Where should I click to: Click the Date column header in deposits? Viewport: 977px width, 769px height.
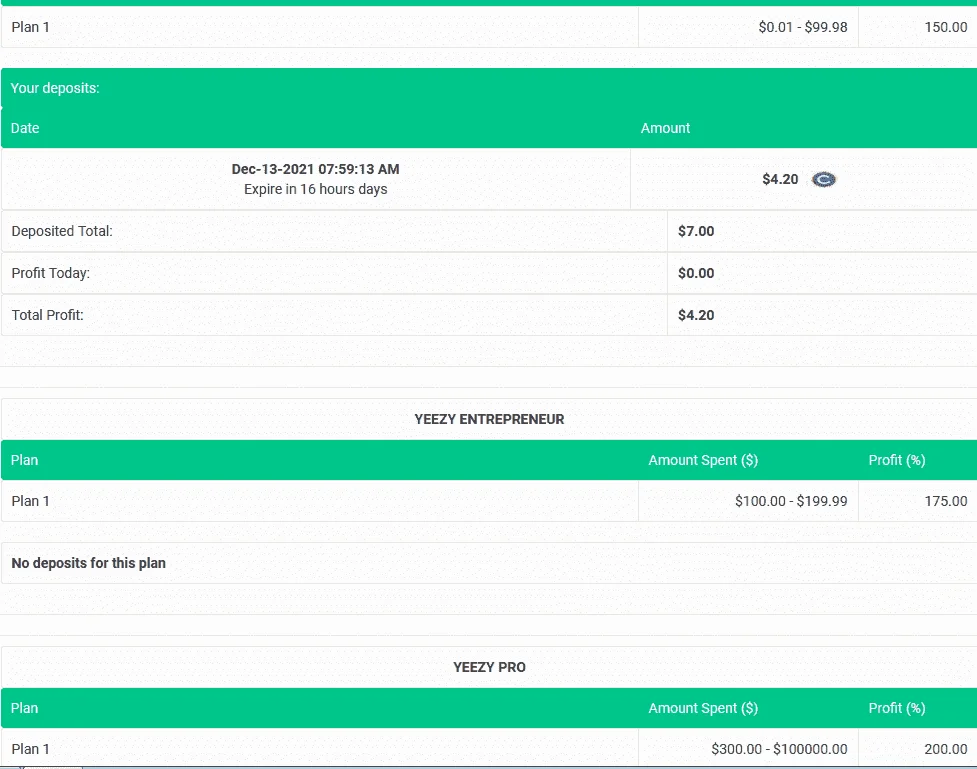25,128
